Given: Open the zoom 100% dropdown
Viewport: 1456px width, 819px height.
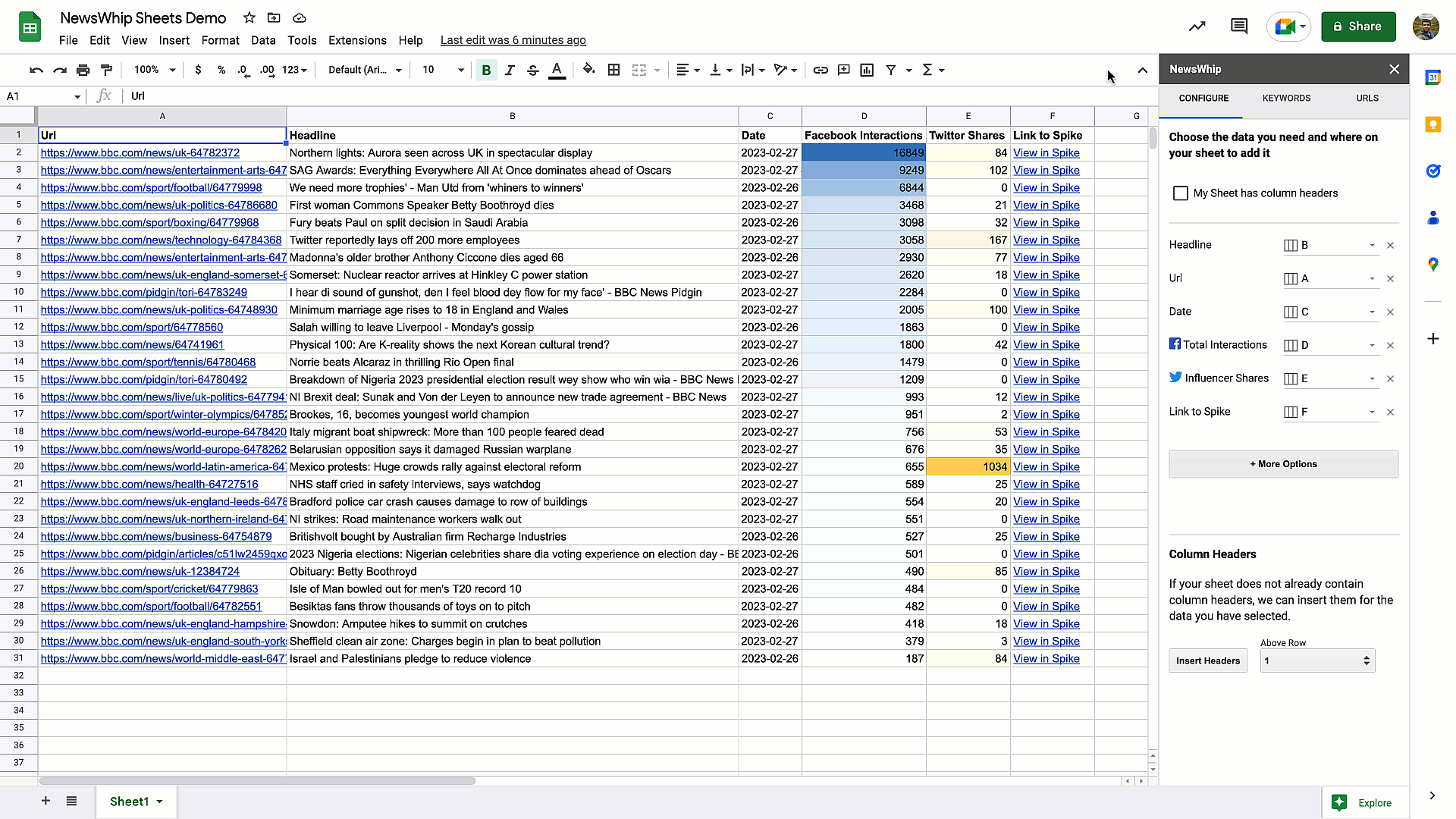Looking at the screenshot, I should pyautogui.click(x=154, y=70).
